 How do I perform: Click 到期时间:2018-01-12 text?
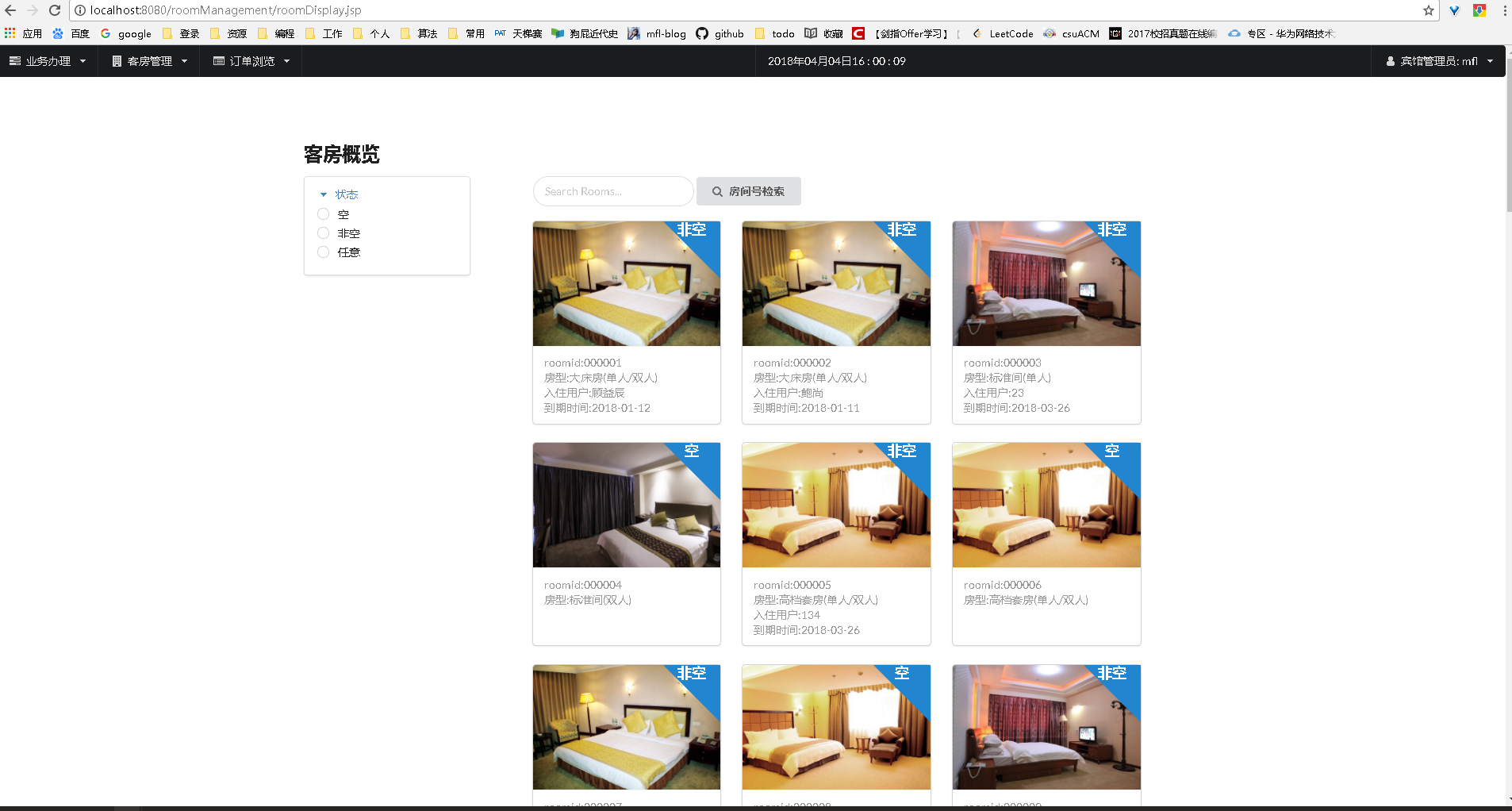click(x=597, y=408)
